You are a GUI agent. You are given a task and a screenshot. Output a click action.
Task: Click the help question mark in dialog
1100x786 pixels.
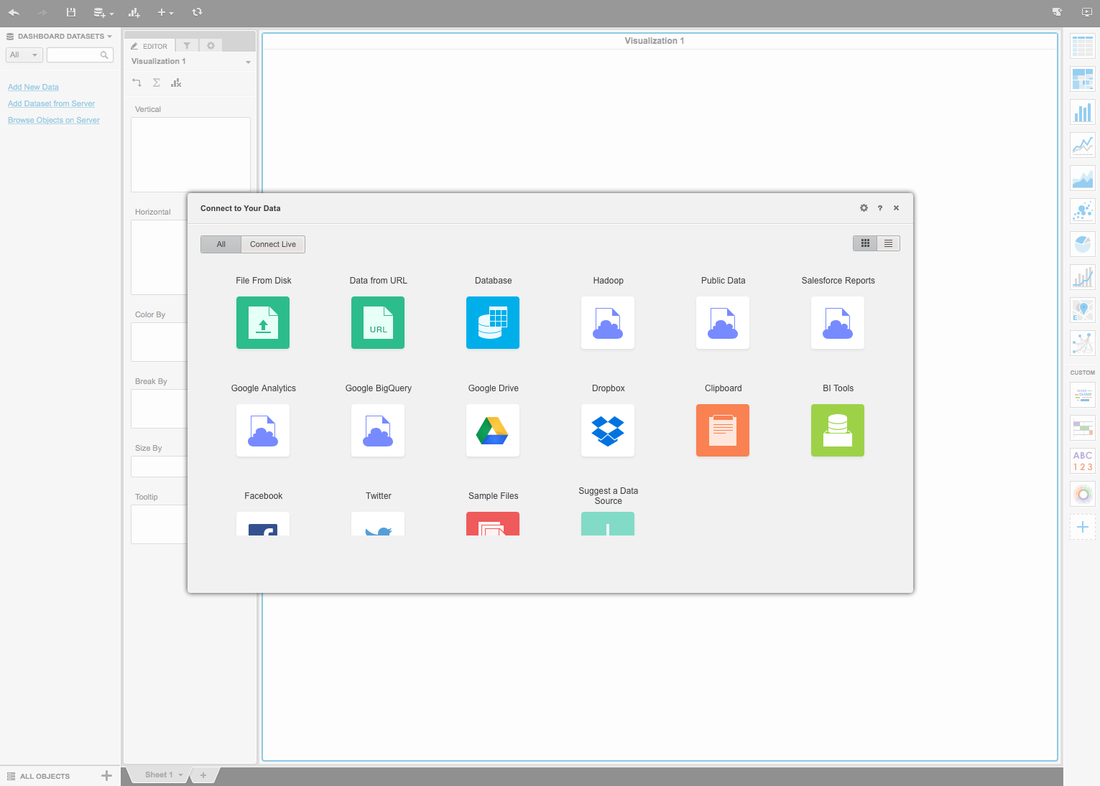click(x=880, y=208)
